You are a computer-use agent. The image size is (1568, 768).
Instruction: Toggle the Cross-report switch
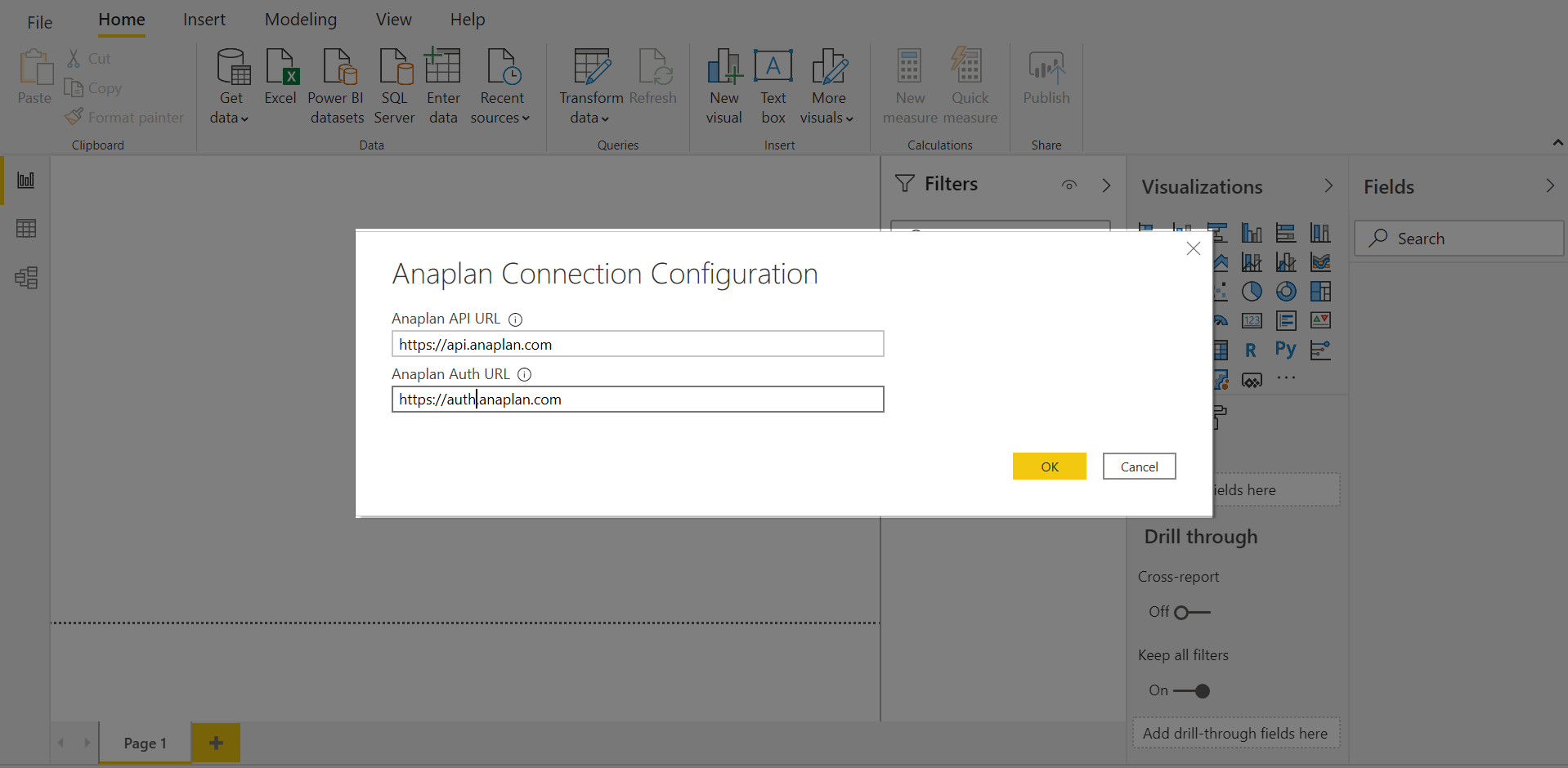[1192, 612]
